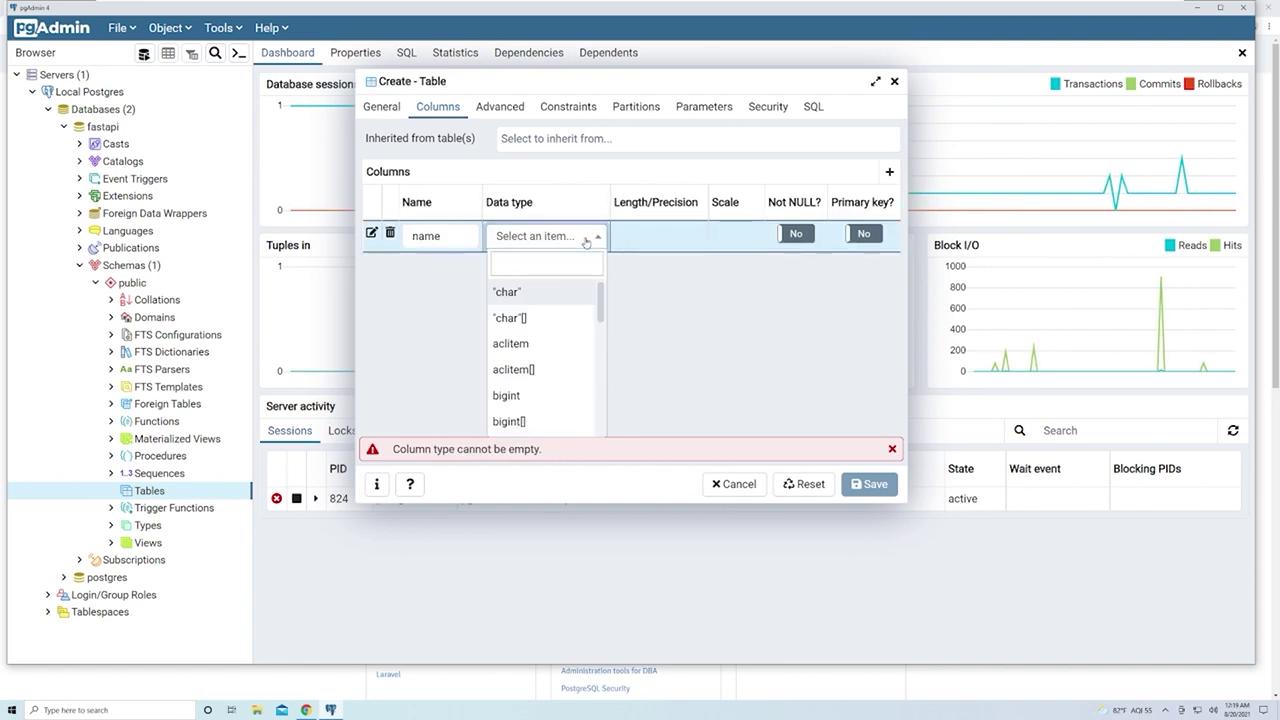Click the info button in dialog footer
1280x720 pixels.
point(377,484)
